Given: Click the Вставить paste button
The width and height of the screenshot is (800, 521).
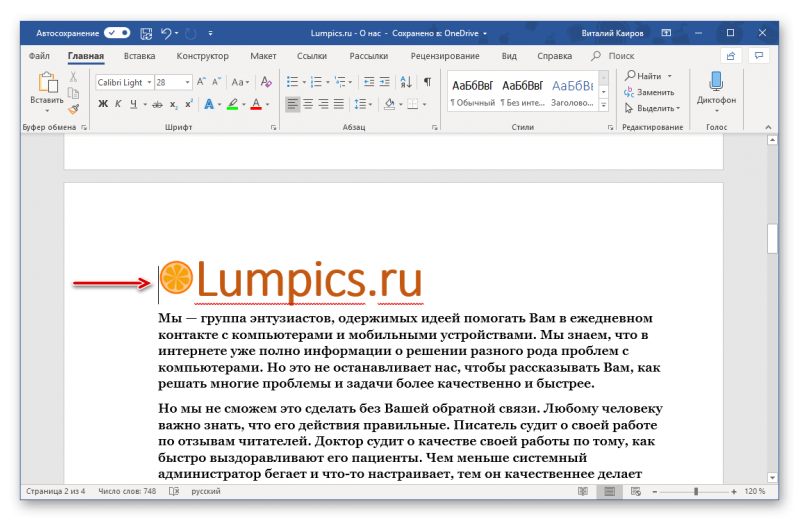Looking at the screenshot, I should [47, 92].
